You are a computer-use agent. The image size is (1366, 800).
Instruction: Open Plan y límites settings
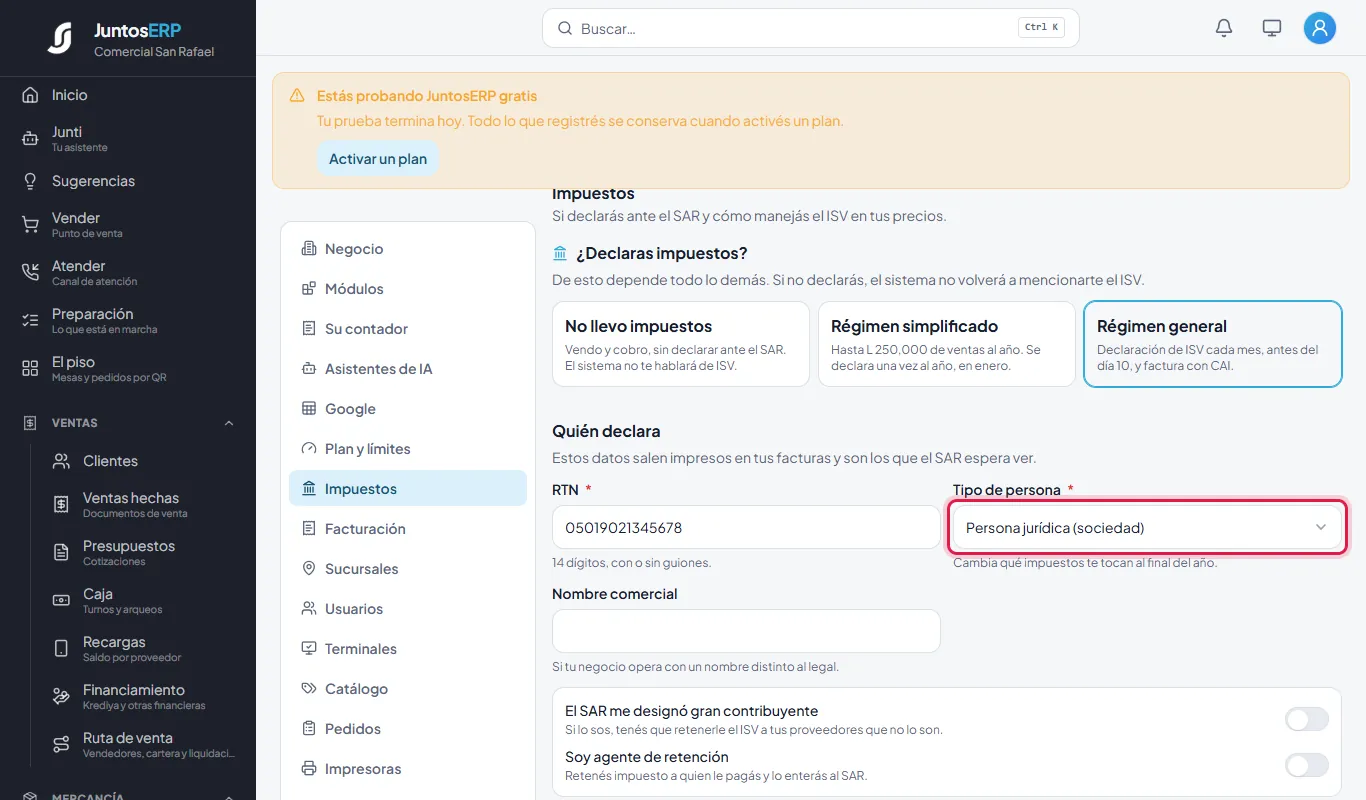[x=408, y=449]
